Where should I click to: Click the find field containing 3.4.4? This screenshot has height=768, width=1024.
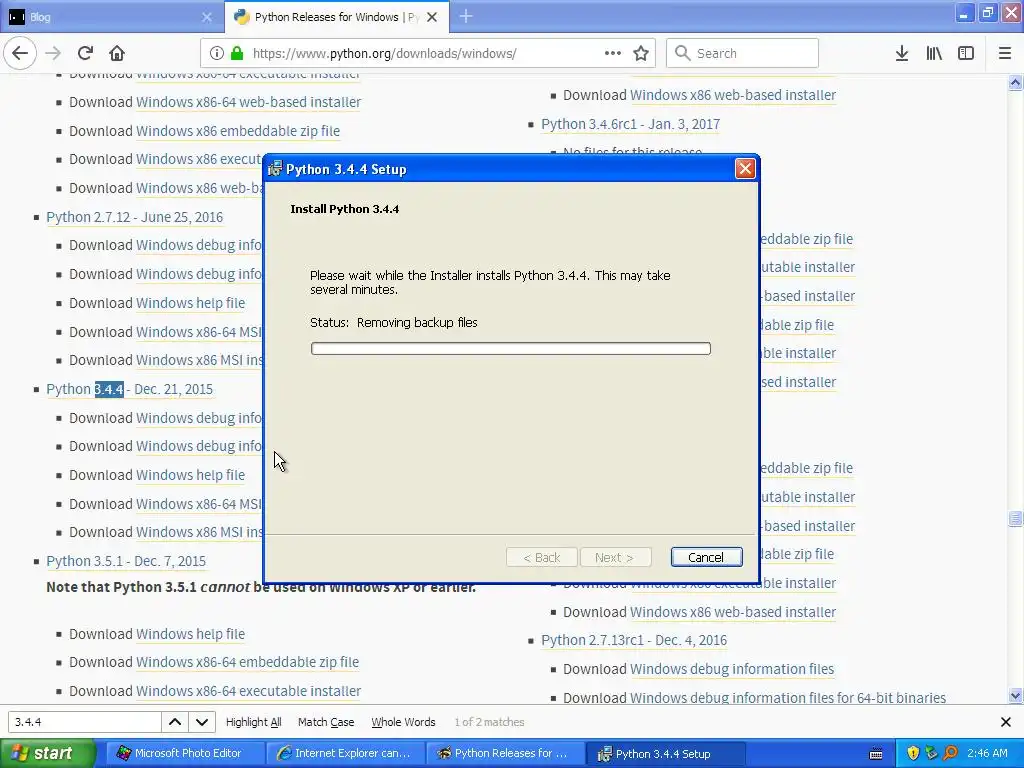tap(84, 722)
